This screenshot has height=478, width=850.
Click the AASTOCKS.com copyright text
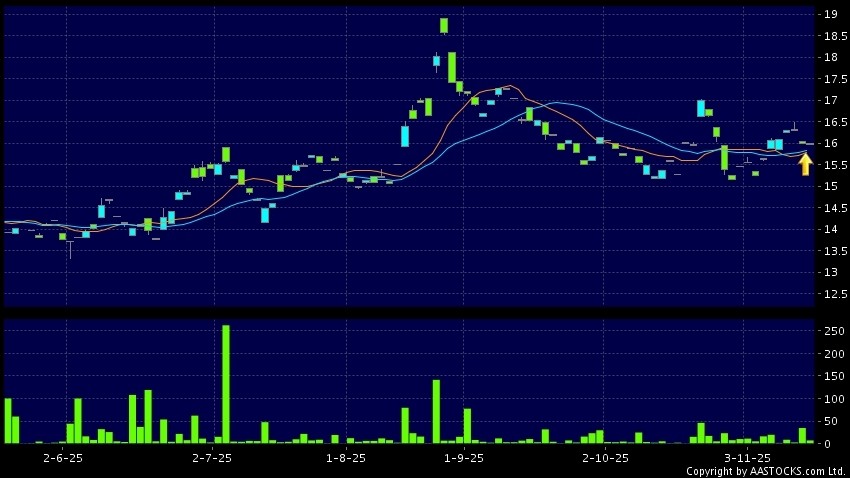(765, 471)
